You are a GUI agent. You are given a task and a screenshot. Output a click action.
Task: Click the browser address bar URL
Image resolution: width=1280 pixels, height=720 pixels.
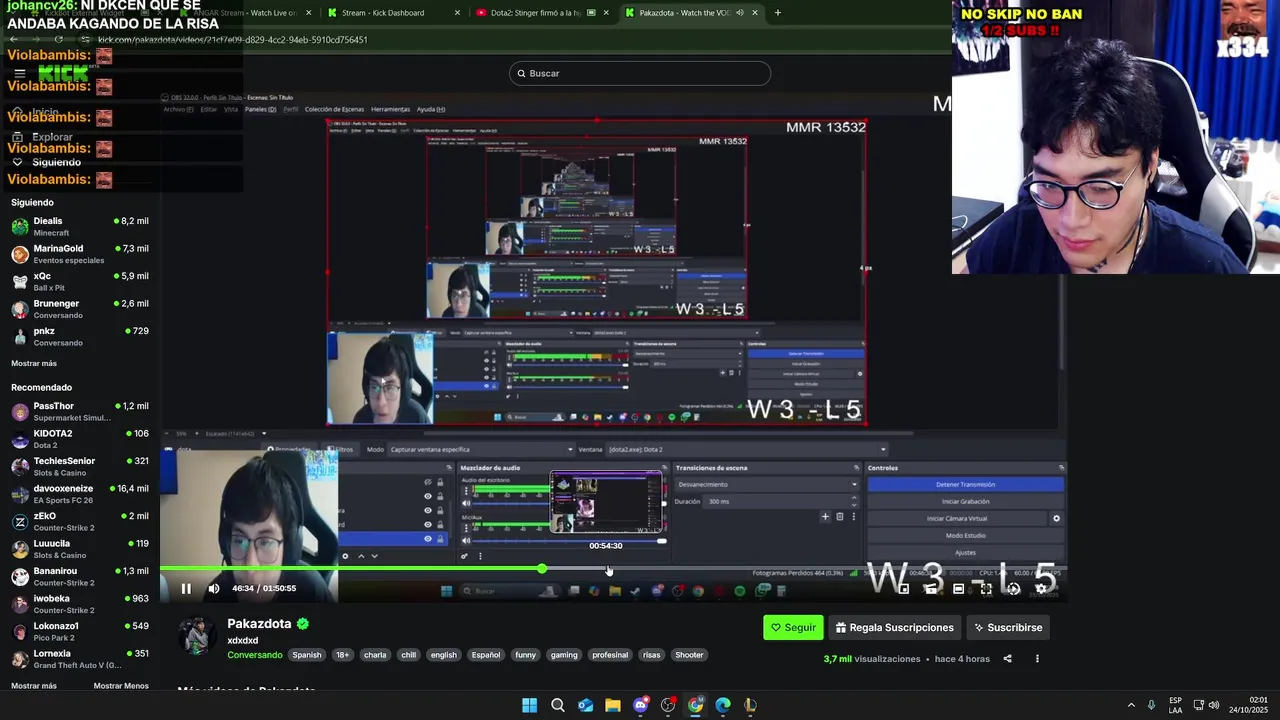tap(233, 40)
